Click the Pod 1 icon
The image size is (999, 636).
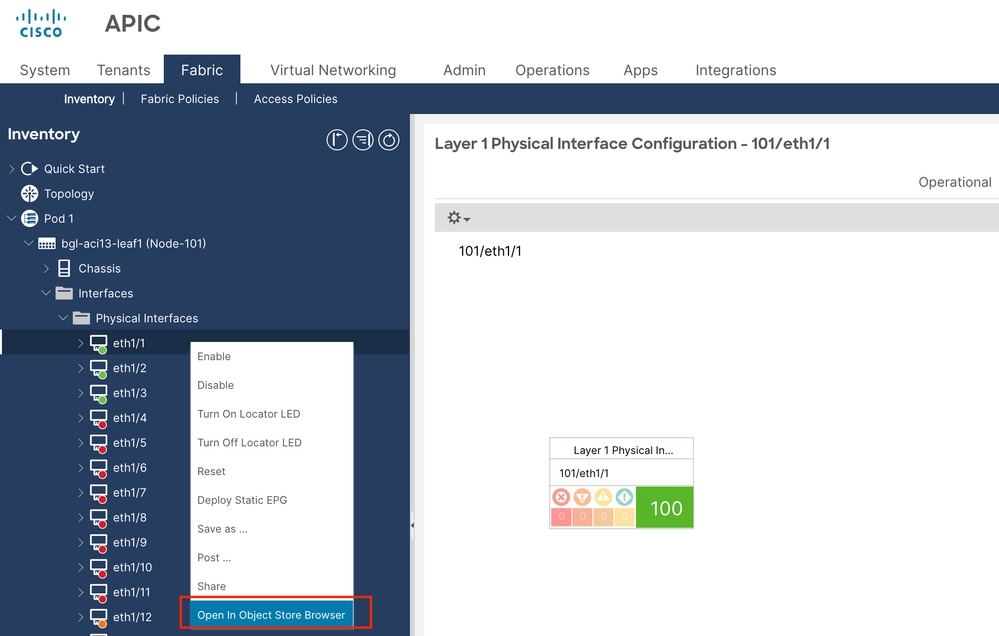click(29, 219)
